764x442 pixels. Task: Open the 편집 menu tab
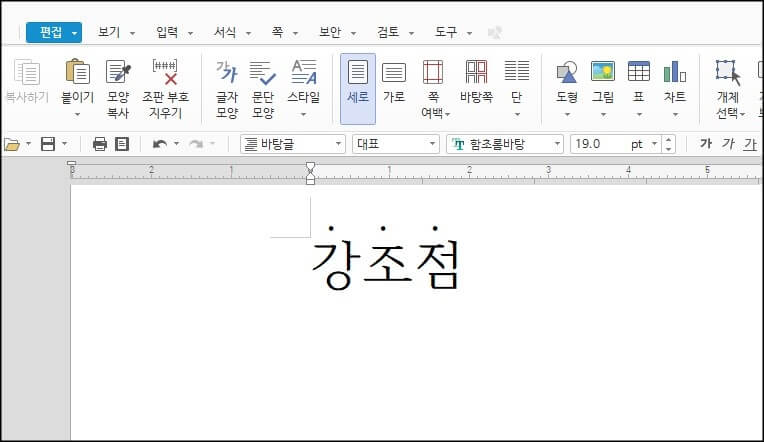54,33
